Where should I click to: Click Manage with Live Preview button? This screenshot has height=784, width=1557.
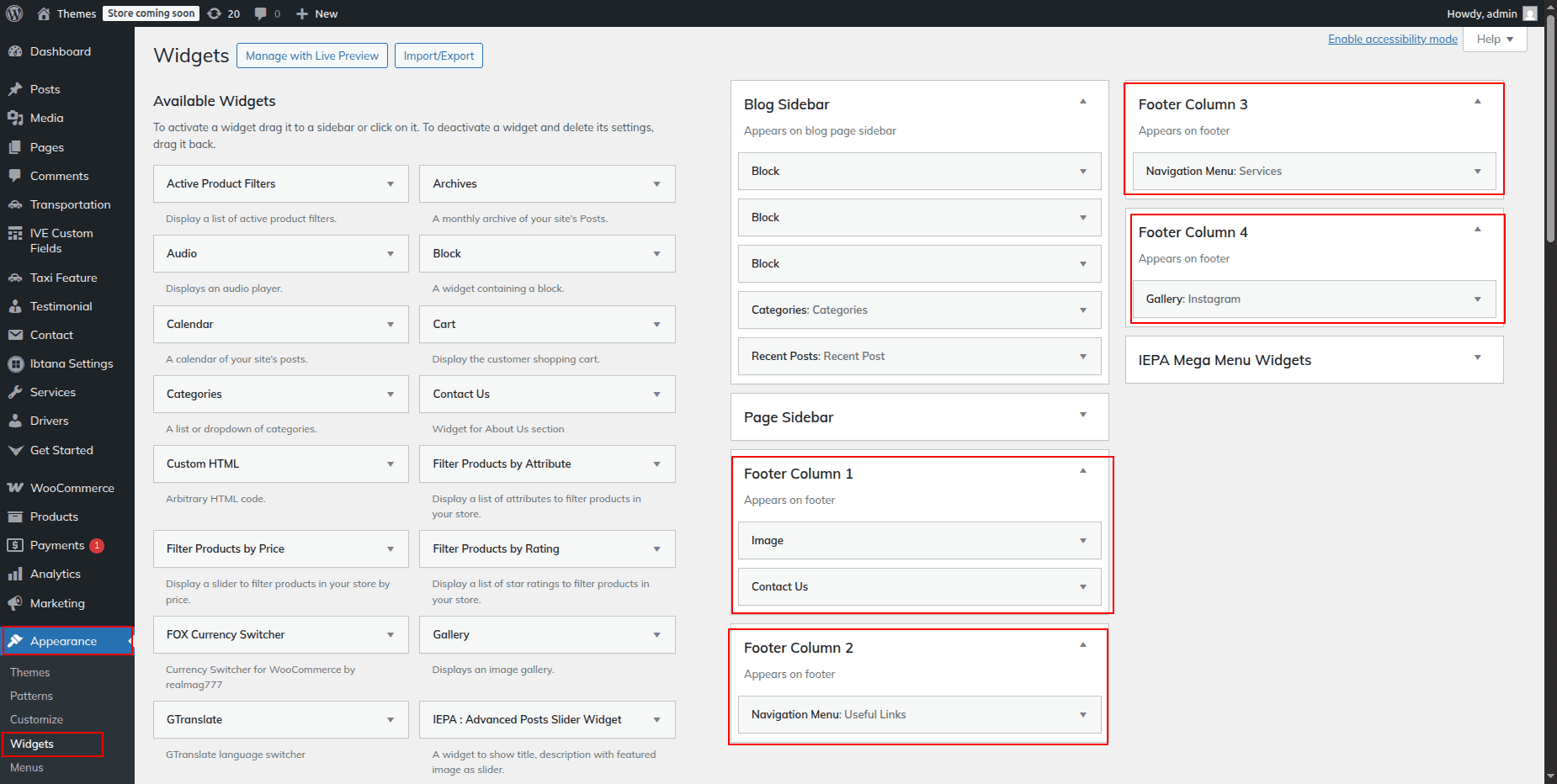pos(312,56)
